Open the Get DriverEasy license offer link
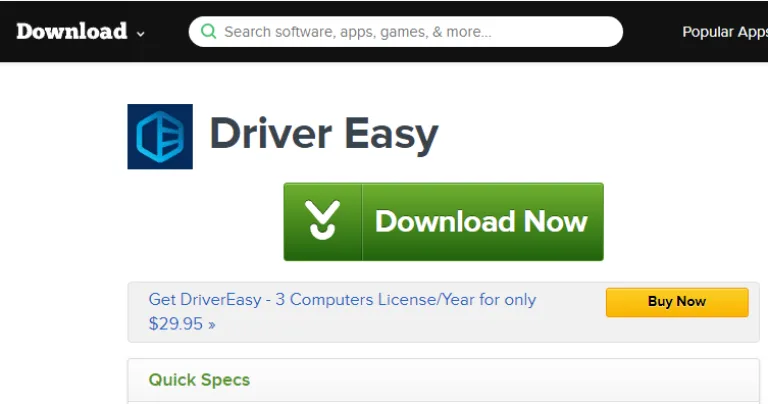 pyautogui.click(x=342, y=311)
